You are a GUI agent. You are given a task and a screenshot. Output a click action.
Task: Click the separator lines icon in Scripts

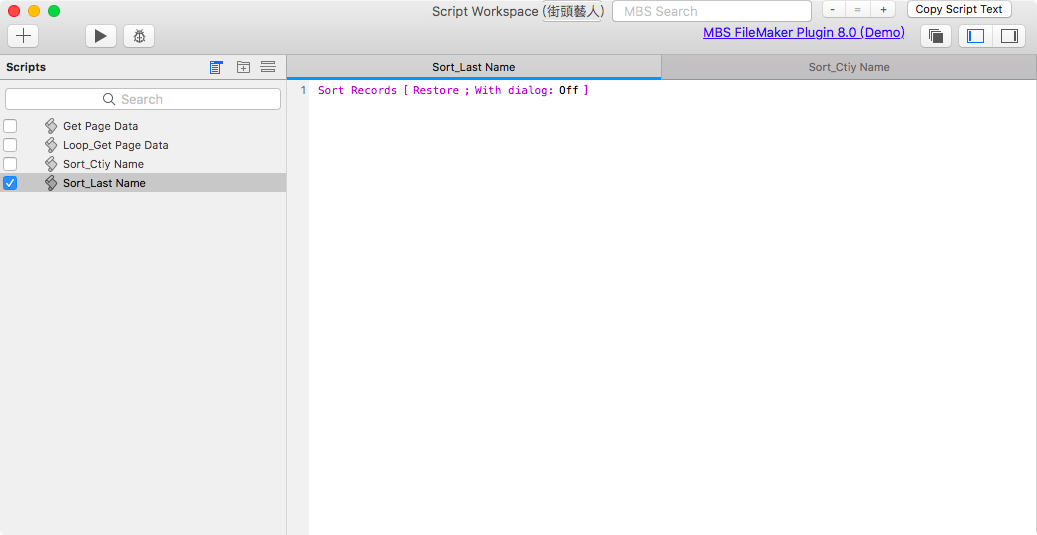[x=268, y=67]
